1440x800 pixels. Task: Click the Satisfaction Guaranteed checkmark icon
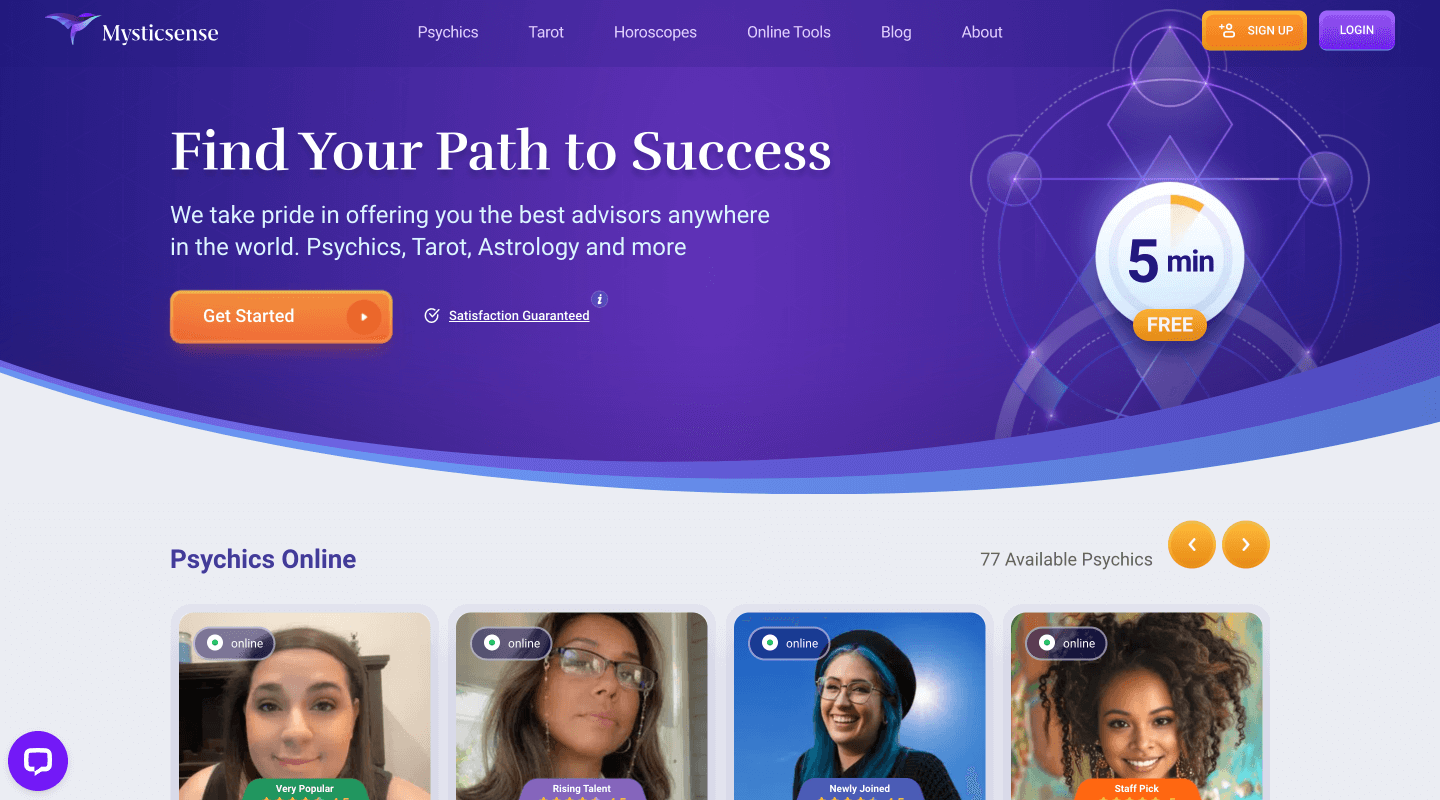coord(432,316)
